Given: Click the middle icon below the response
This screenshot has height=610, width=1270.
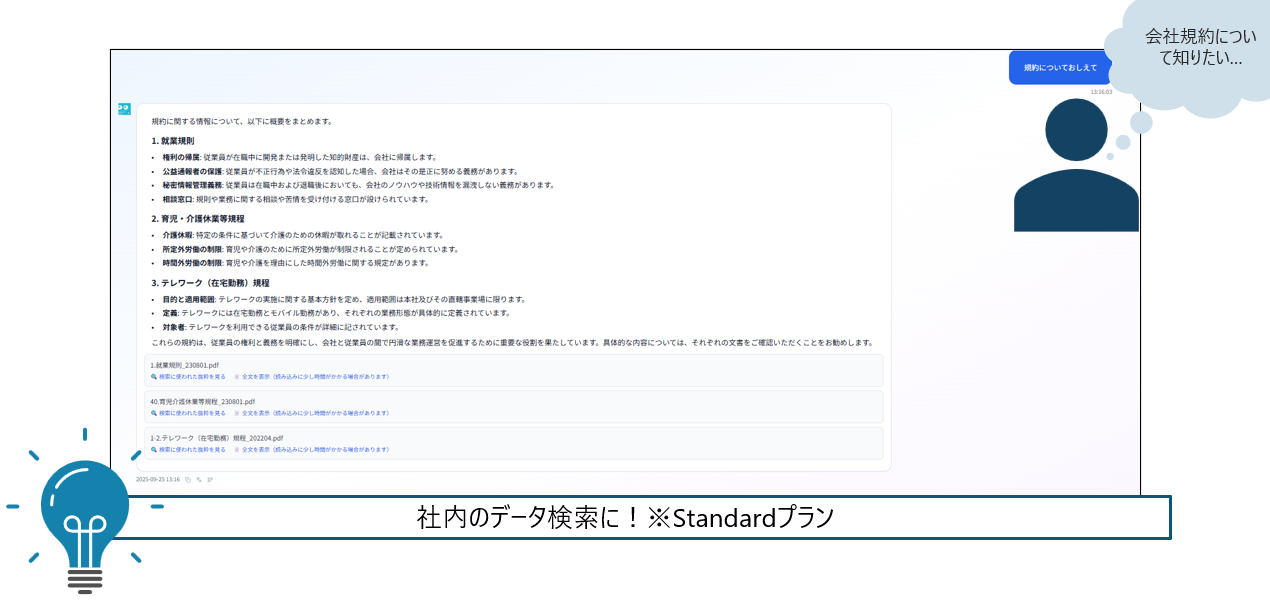Looking at the screenshot, I should point(199,480).
